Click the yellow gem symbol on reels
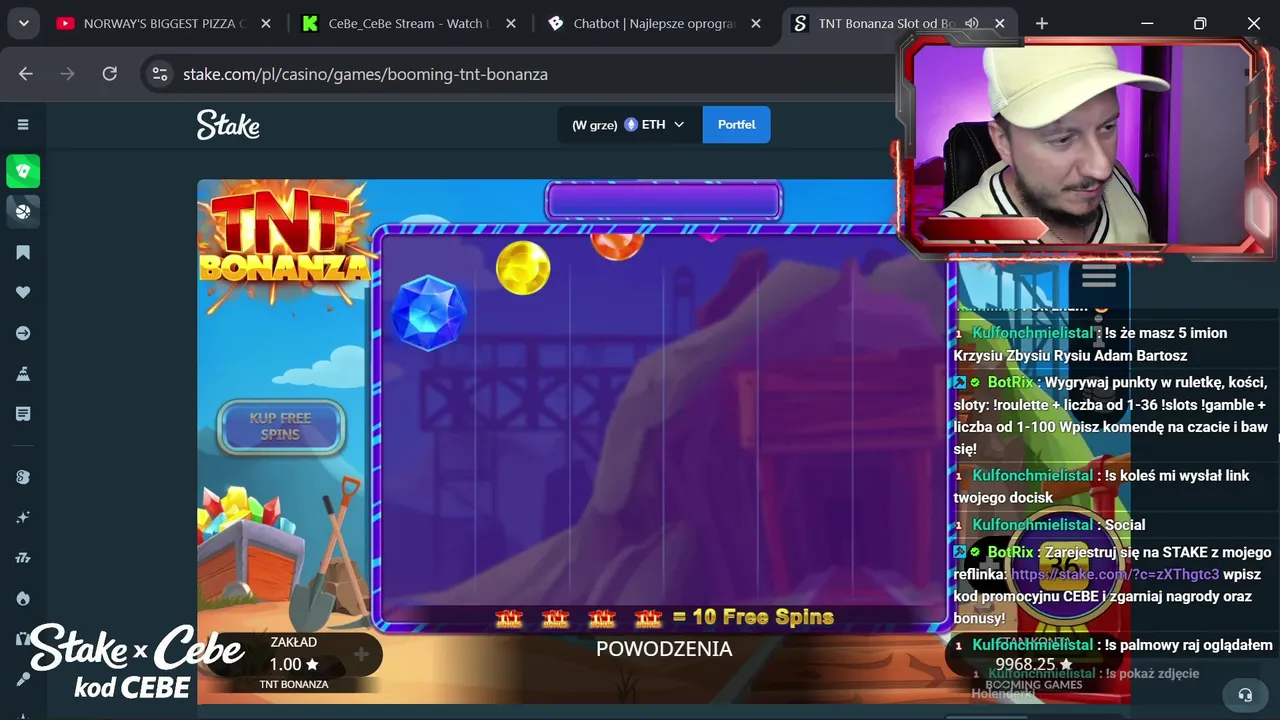 click(523, 268)
